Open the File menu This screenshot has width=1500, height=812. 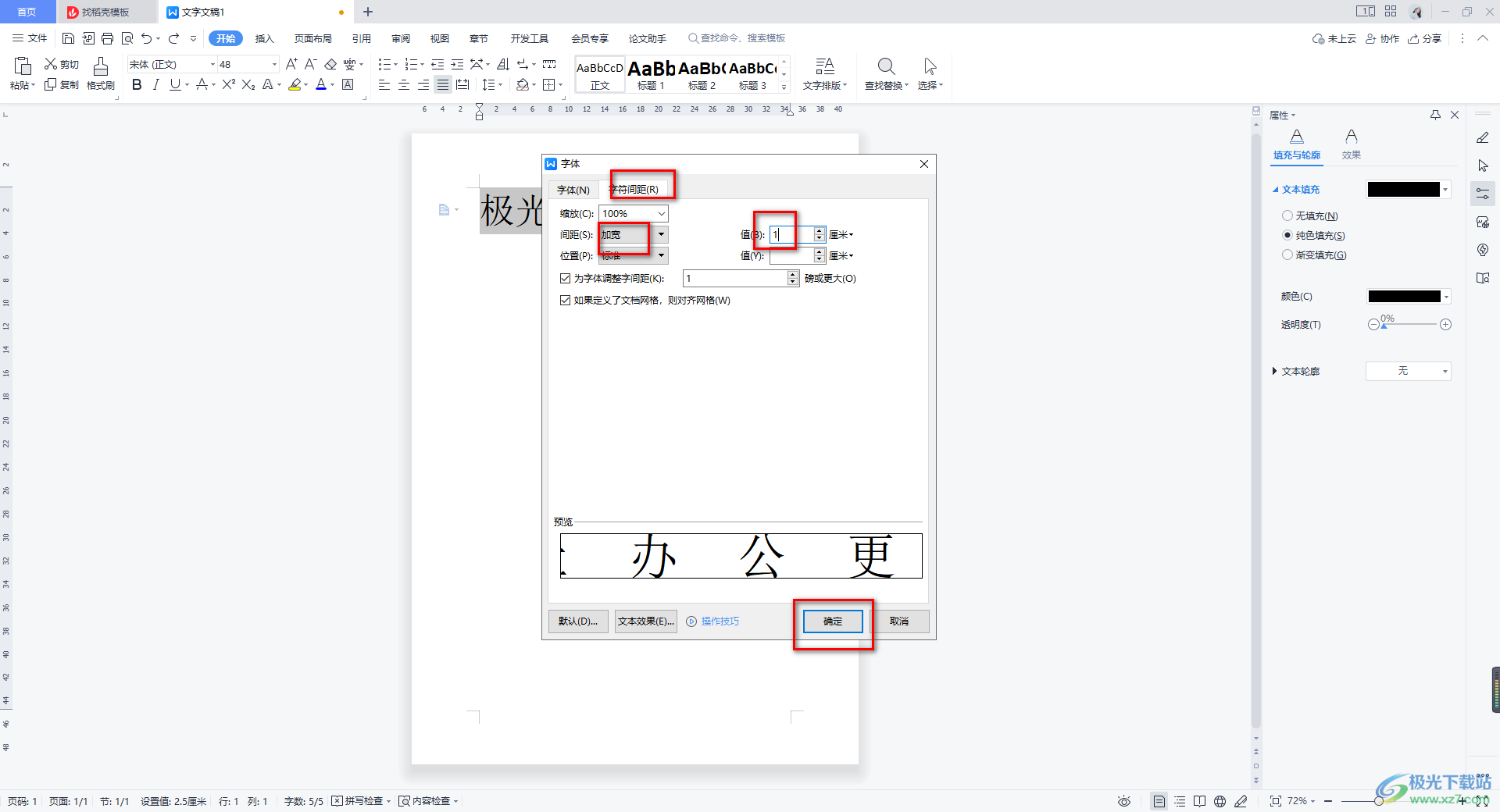click(x=30, y=38)
